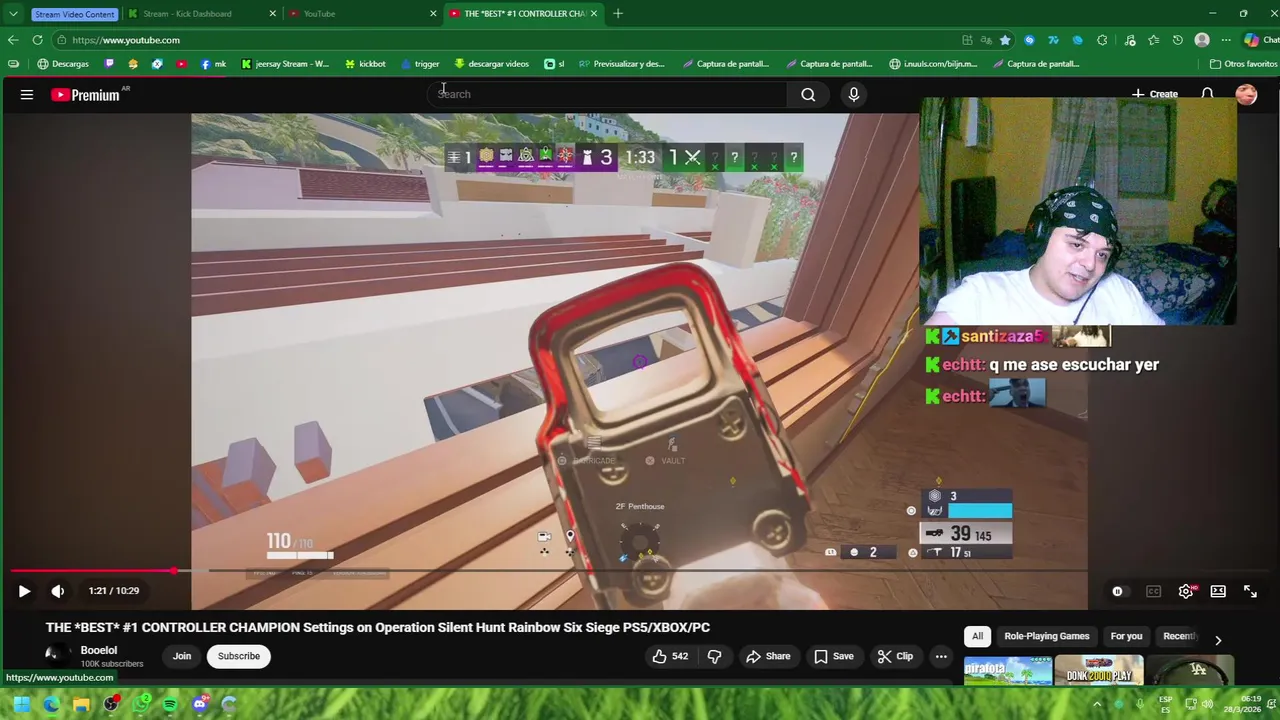Enter full screen mode
Viewport: 1280px width, 720px height.
(1250, 591)
